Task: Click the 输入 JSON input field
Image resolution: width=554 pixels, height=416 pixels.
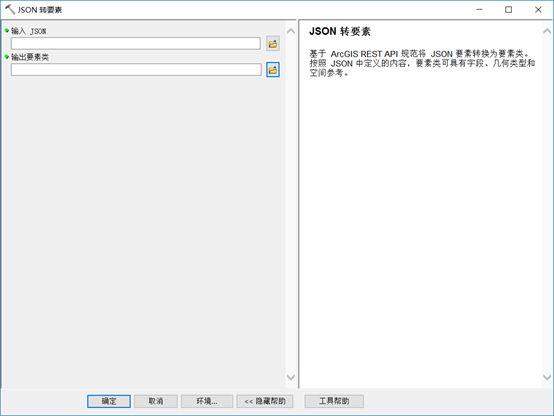Action: 136,43
